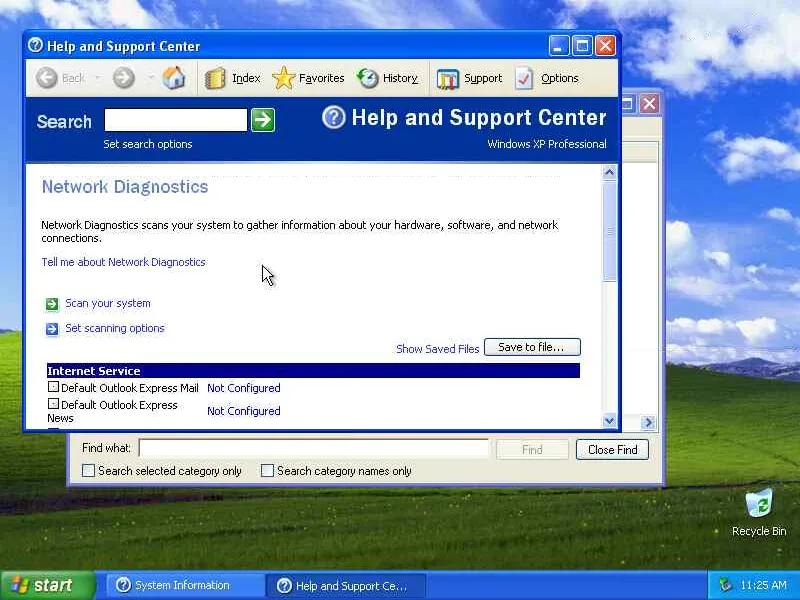Click the system tray network icon
The width and height of the screenshot is (800, 600).
(x=725, y=585)
